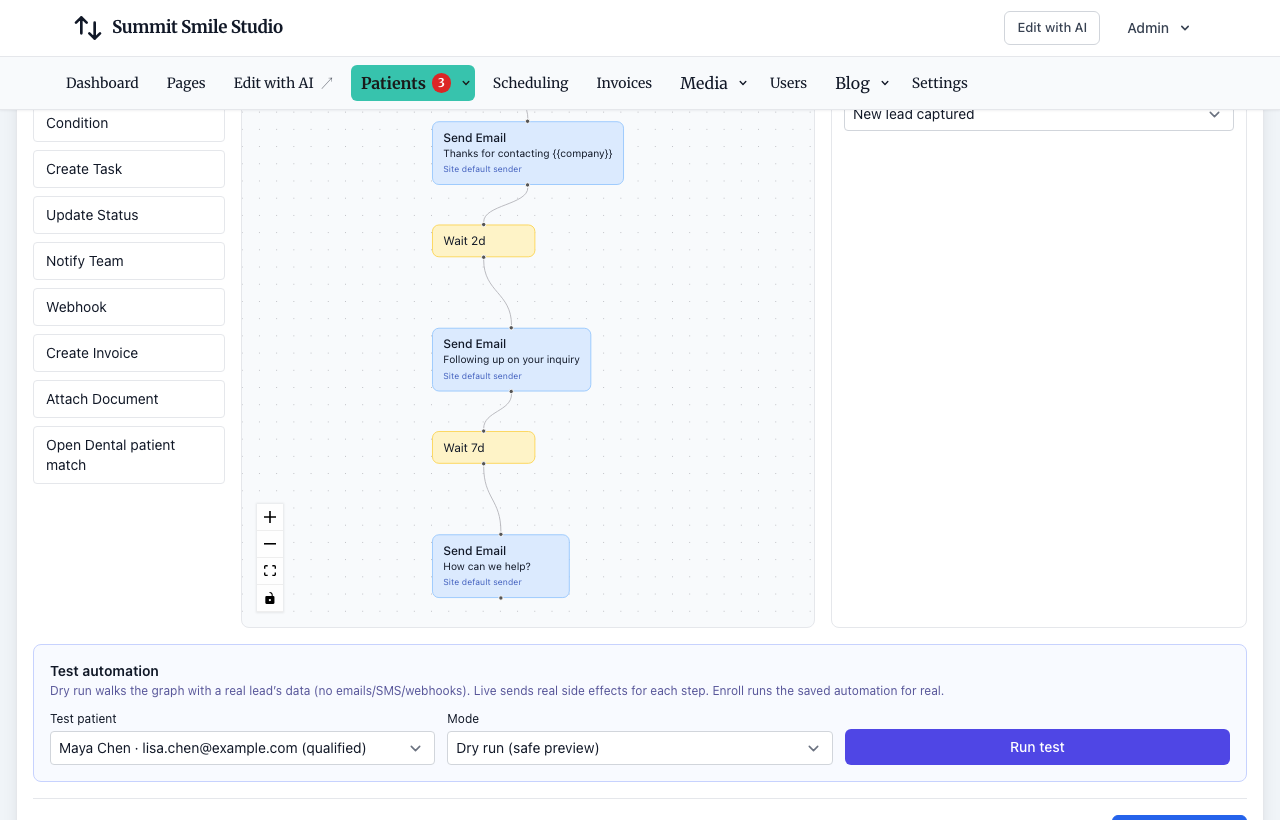Viewport: 1280px width, 820px height.
Task: Select the 'Thanks for contacting {{company}}' email node
Action: click(x=528, y=153)
